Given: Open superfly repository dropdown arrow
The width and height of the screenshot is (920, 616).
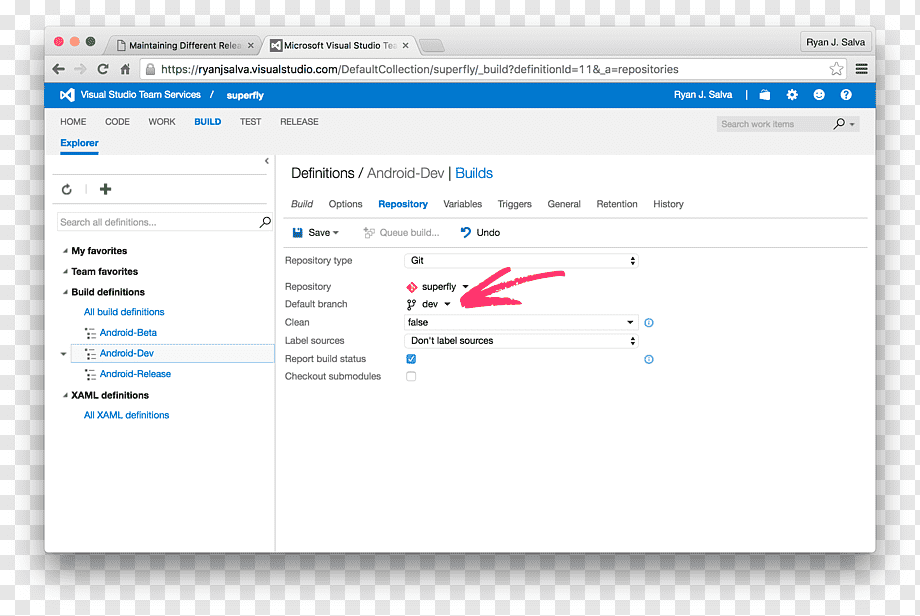Looking at the screenshot, I should (465, 287).
